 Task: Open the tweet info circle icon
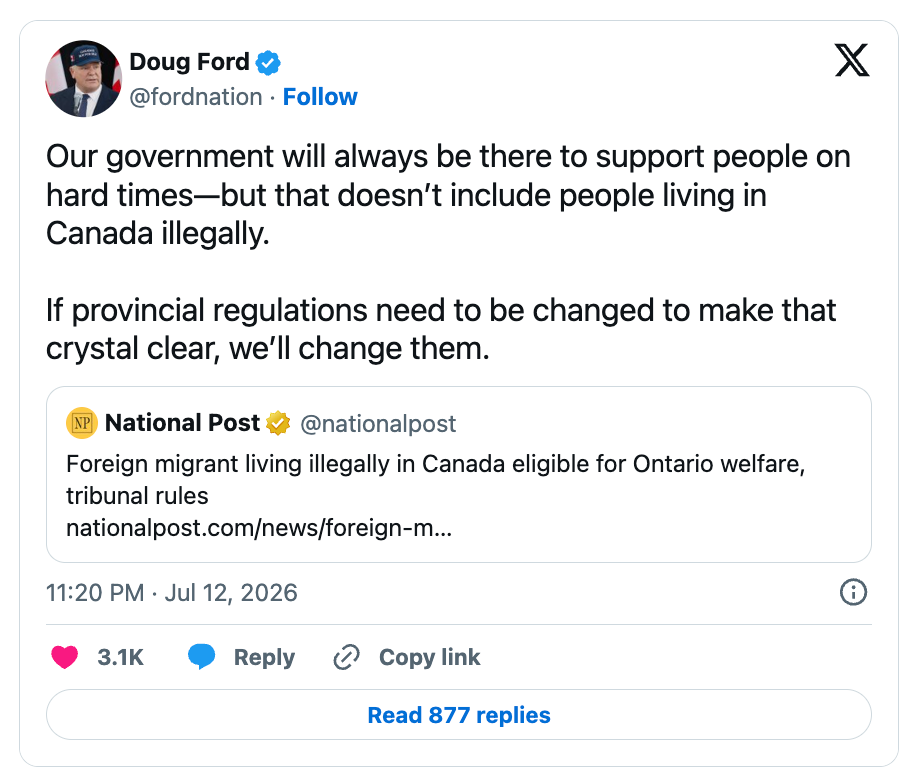pyautogui.click(x=853, y=592)
